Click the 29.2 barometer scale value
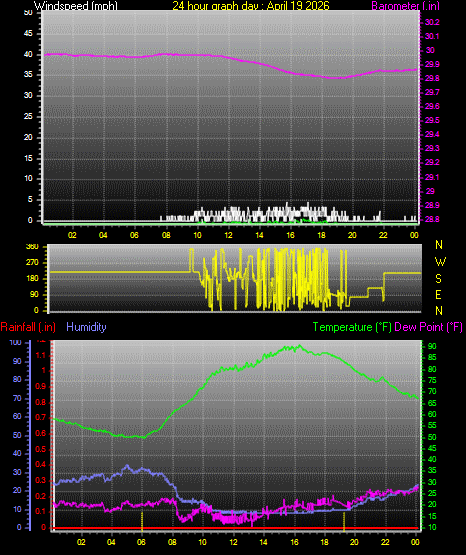Image resolution: width=466 pixels, height=555 pixels. pos(432,162)
